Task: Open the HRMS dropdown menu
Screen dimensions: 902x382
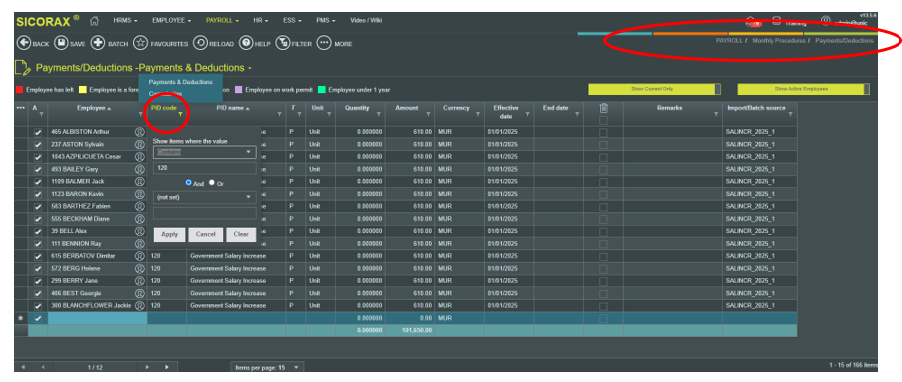Action: point(125,20)
